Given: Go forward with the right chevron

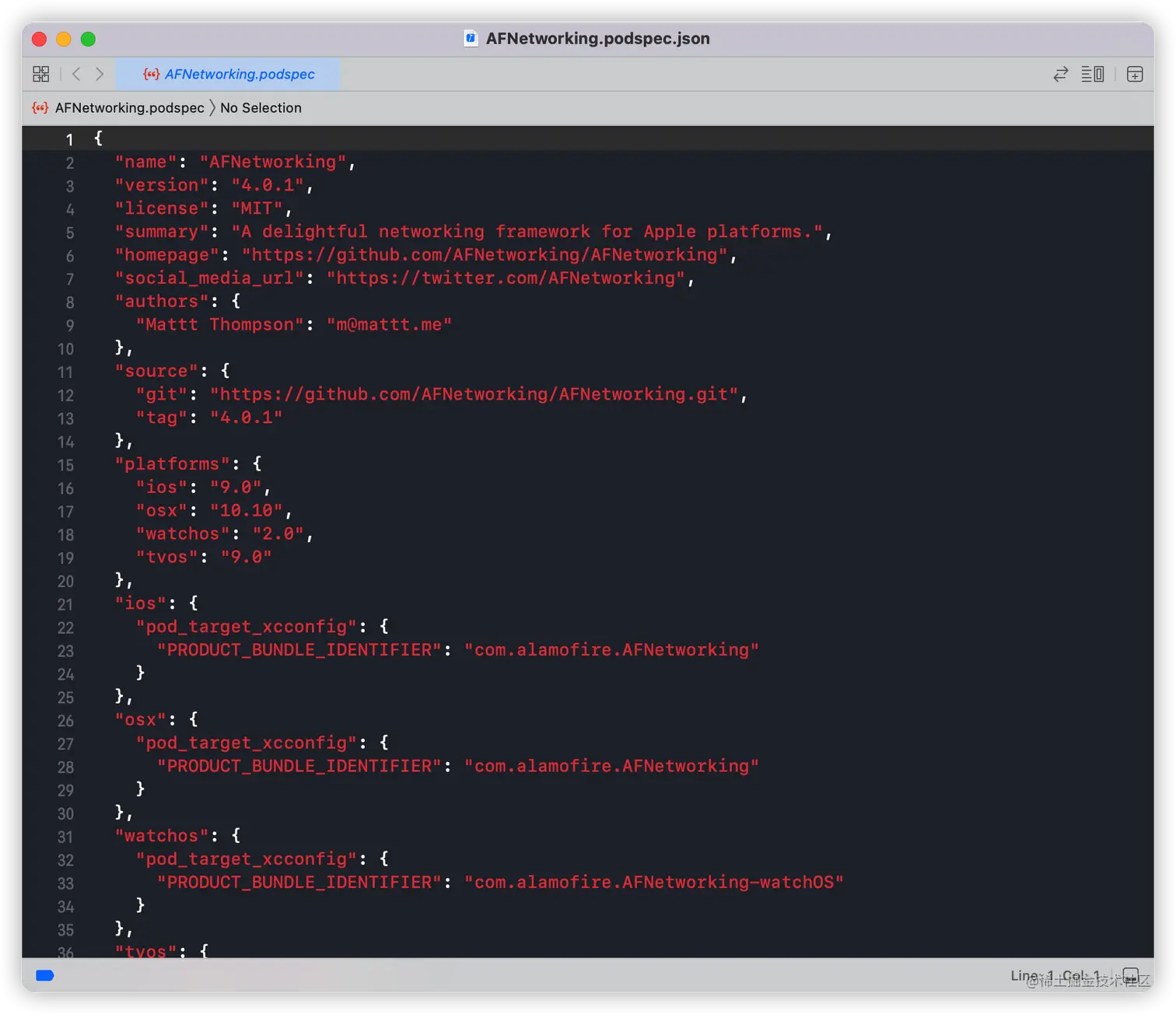Looking at the screenshot, I should [x=100, y=74].
